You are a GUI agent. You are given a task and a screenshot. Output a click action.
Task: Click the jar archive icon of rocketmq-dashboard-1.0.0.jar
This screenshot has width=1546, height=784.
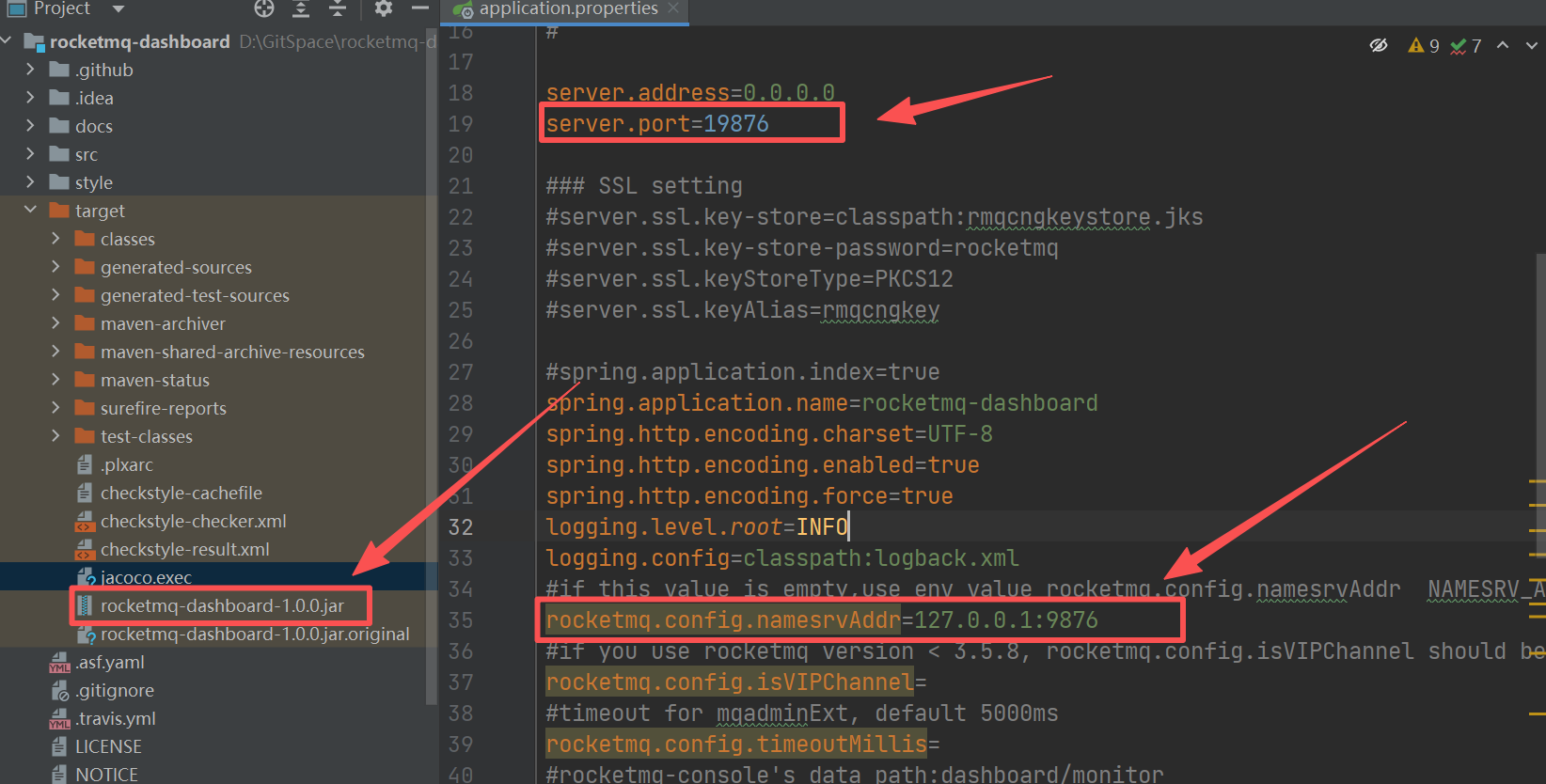point(85,605)
